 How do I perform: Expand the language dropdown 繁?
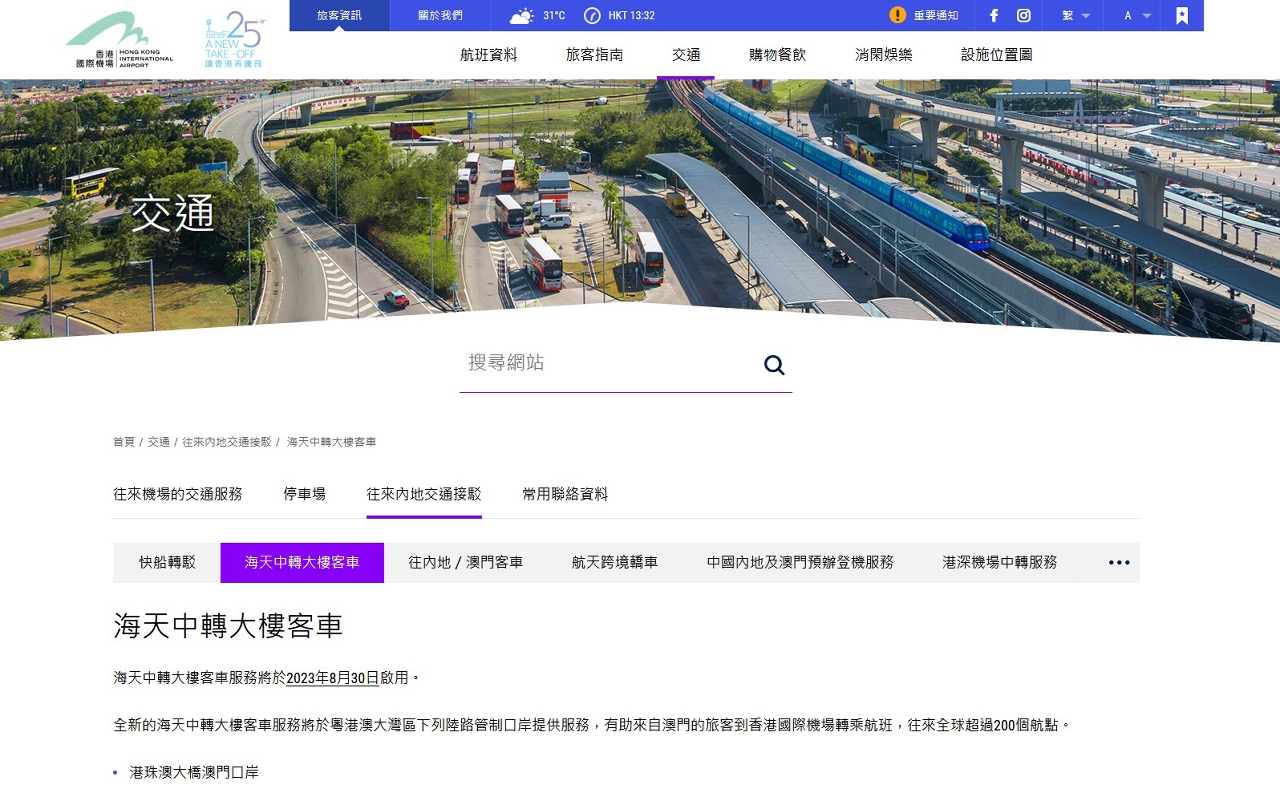(x=1075, y=16)
